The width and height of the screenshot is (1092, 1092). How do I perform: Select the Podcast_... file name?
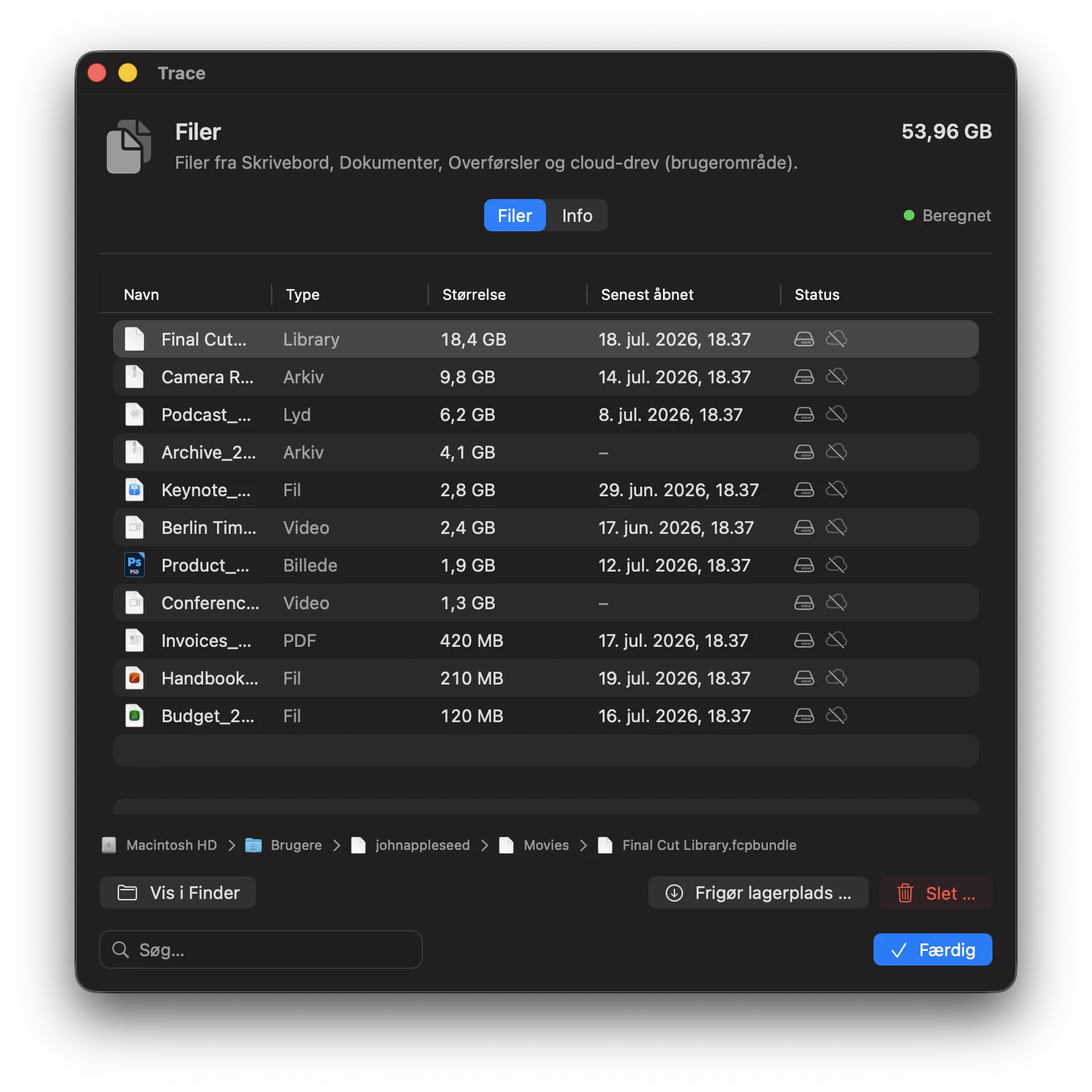tap(206, 415)
